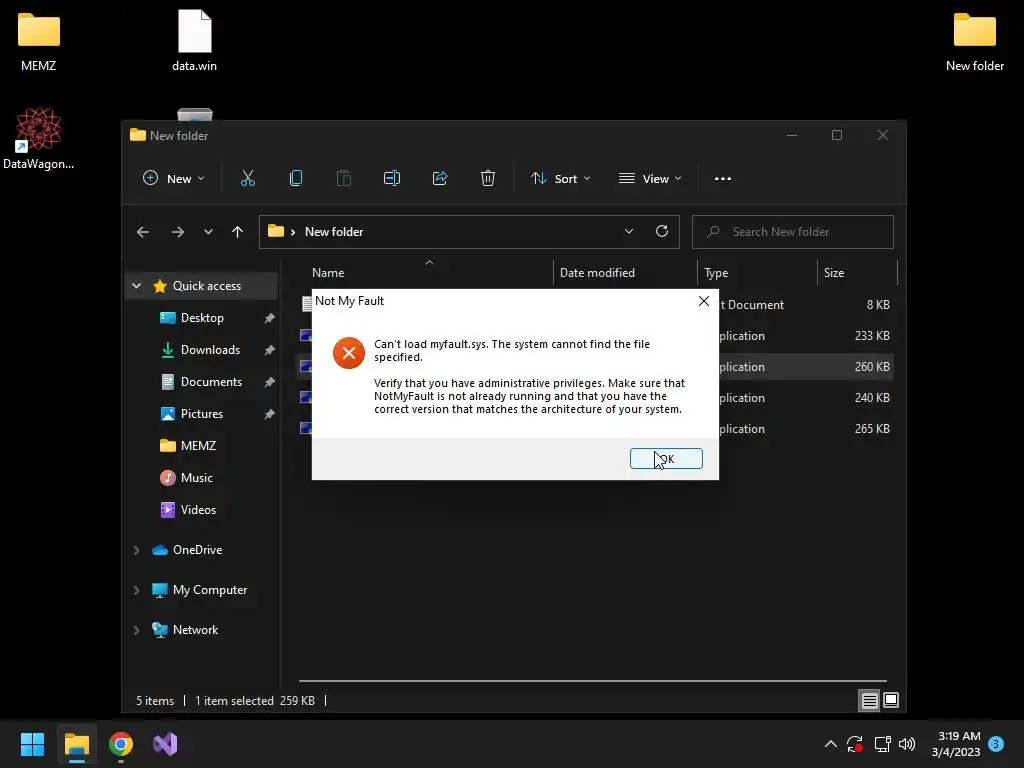This screenshot has height=768, width=1024.
Task: Refresh the New folder view
Action: click(x=662, y=232)
